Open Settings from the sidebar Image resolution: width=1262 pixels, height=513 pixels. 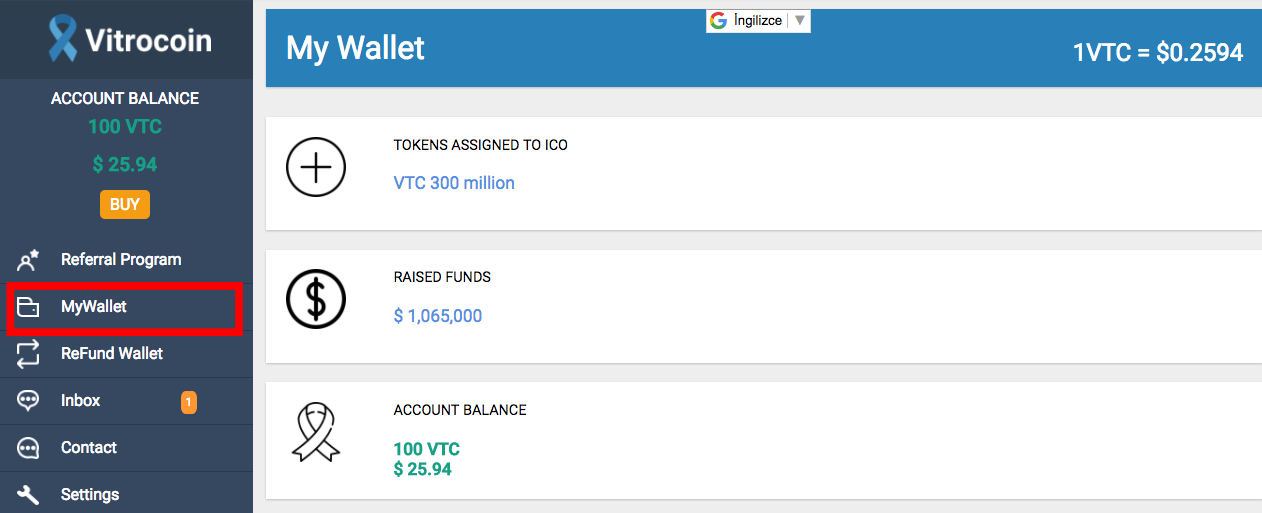point(90,494)
